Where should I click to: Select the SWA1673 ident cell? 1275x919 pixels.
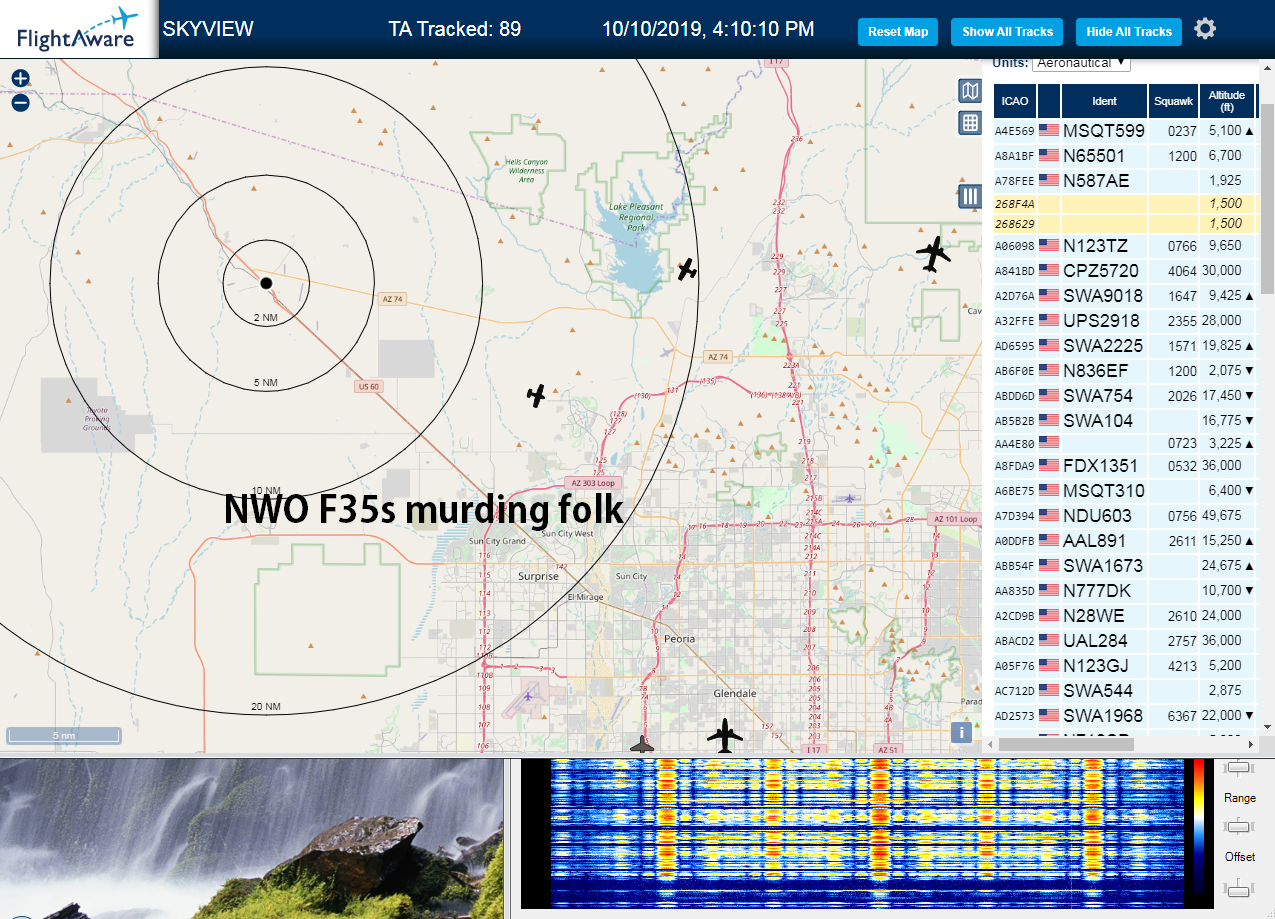(1104, 565)
